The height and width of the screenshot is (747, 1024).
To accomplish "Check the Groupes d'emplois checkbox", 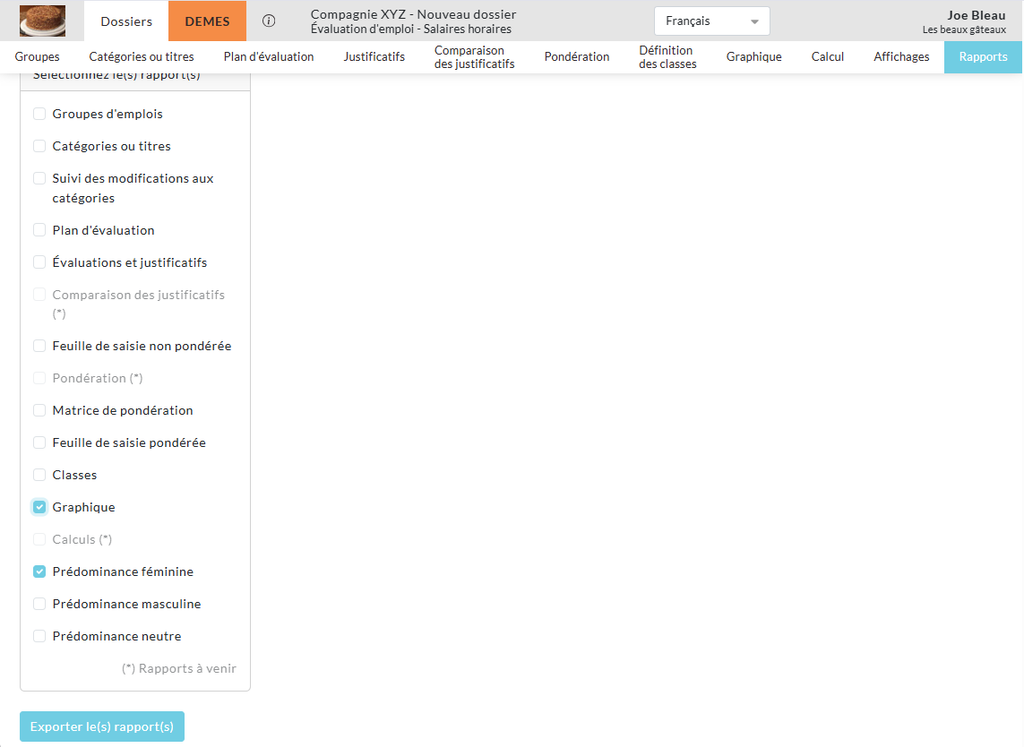I will [x=40, y=114].
